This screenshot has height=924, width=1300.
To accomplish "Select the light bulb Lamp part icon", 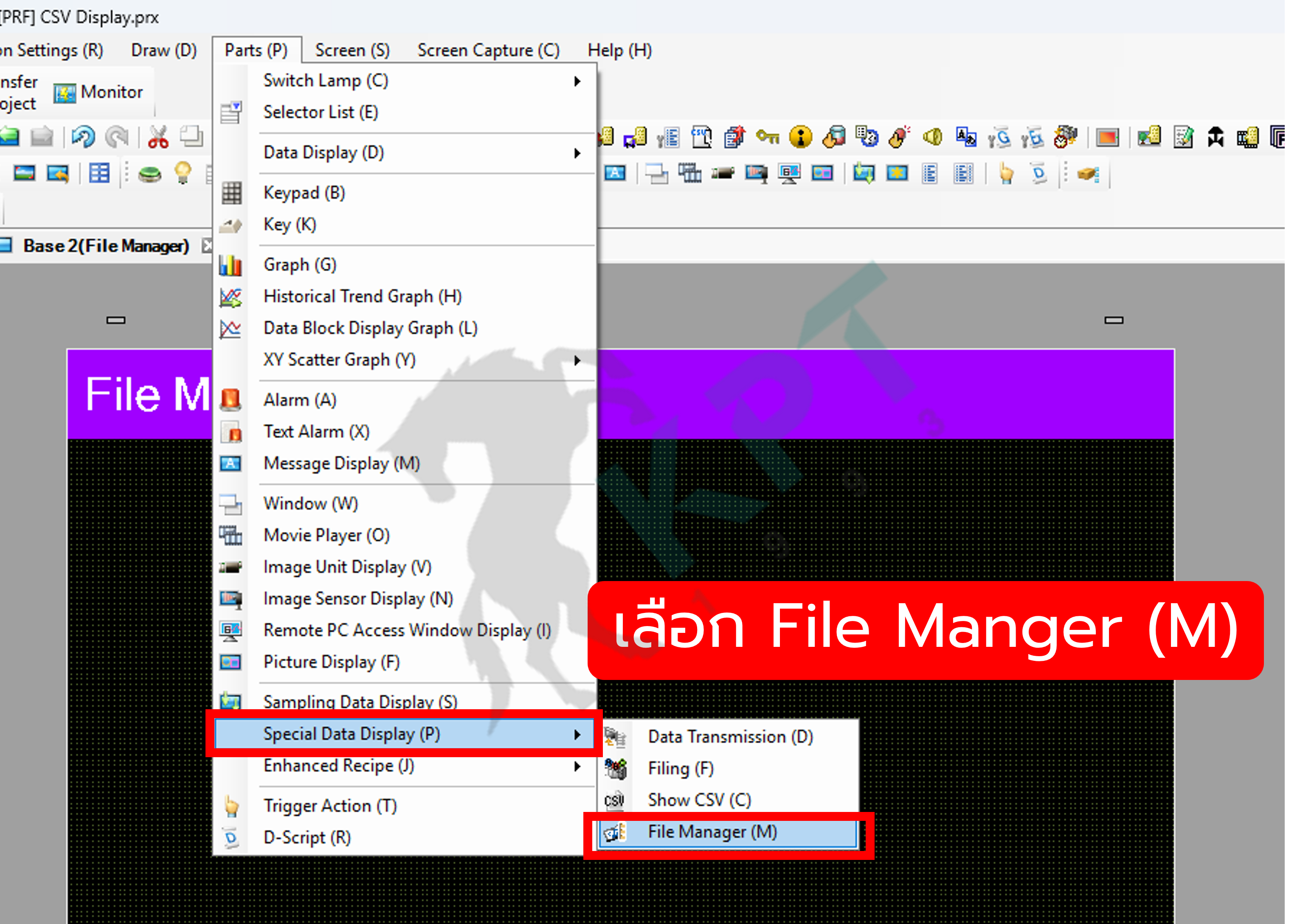I will (x=183, y=172).
